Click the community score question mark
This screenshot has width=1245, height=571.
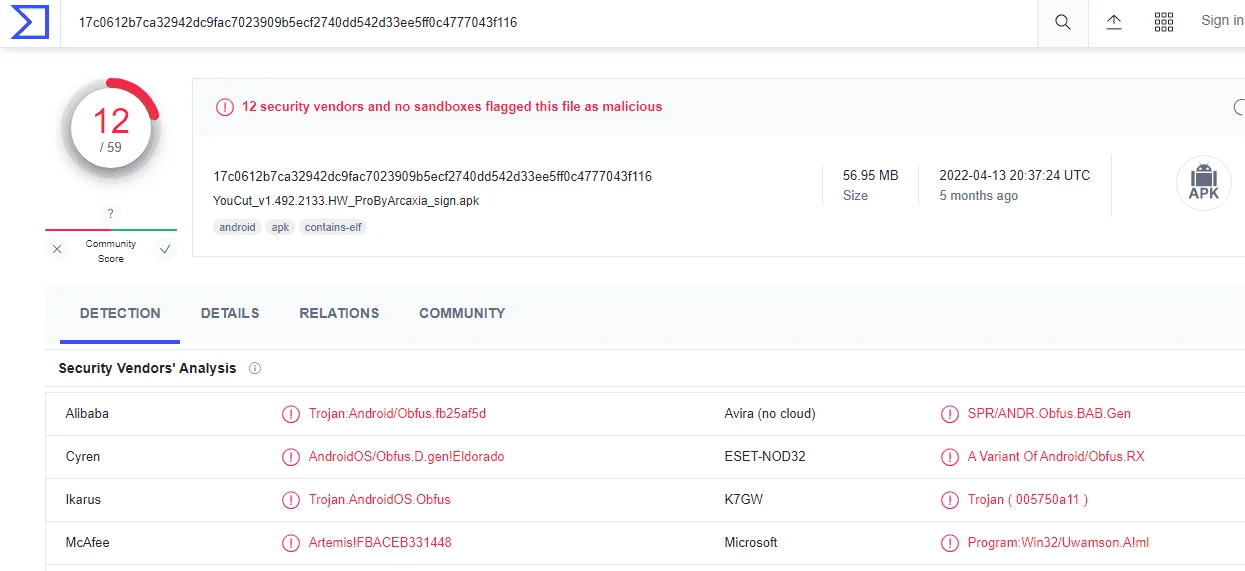click(x=110, y=213)
